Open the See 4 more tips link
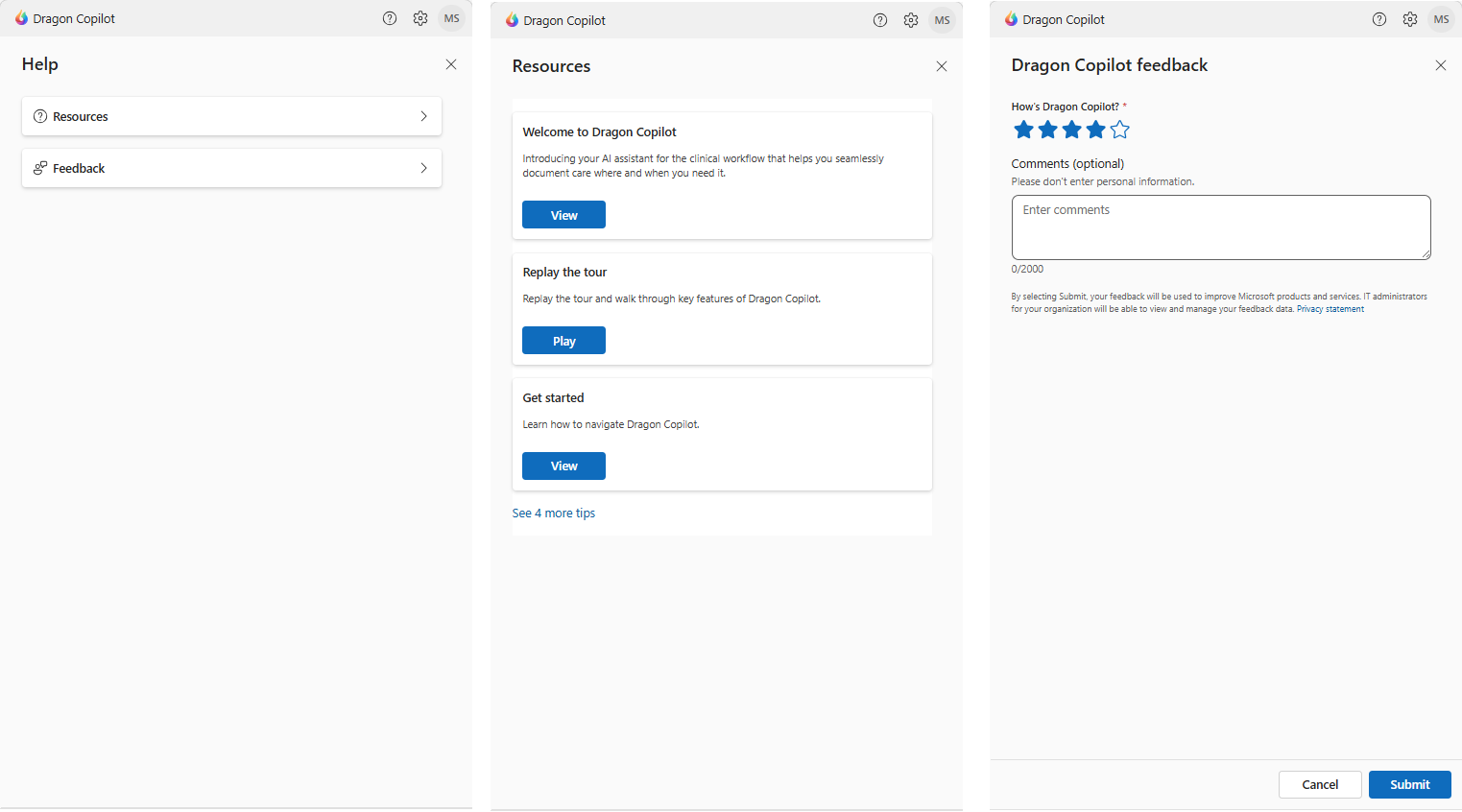Viewport: 1462px width, 812px height. point(554,513)
